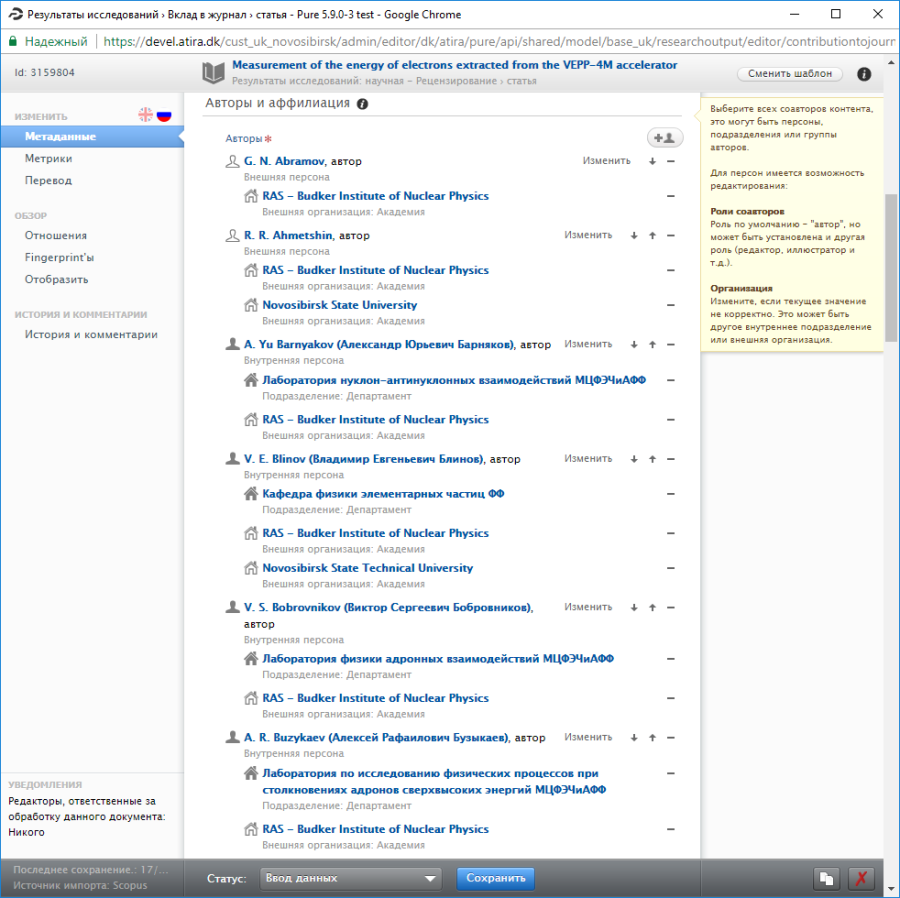Move G. N. Abramov down with arrow
The image size is (900, 898).
(653, 161)
